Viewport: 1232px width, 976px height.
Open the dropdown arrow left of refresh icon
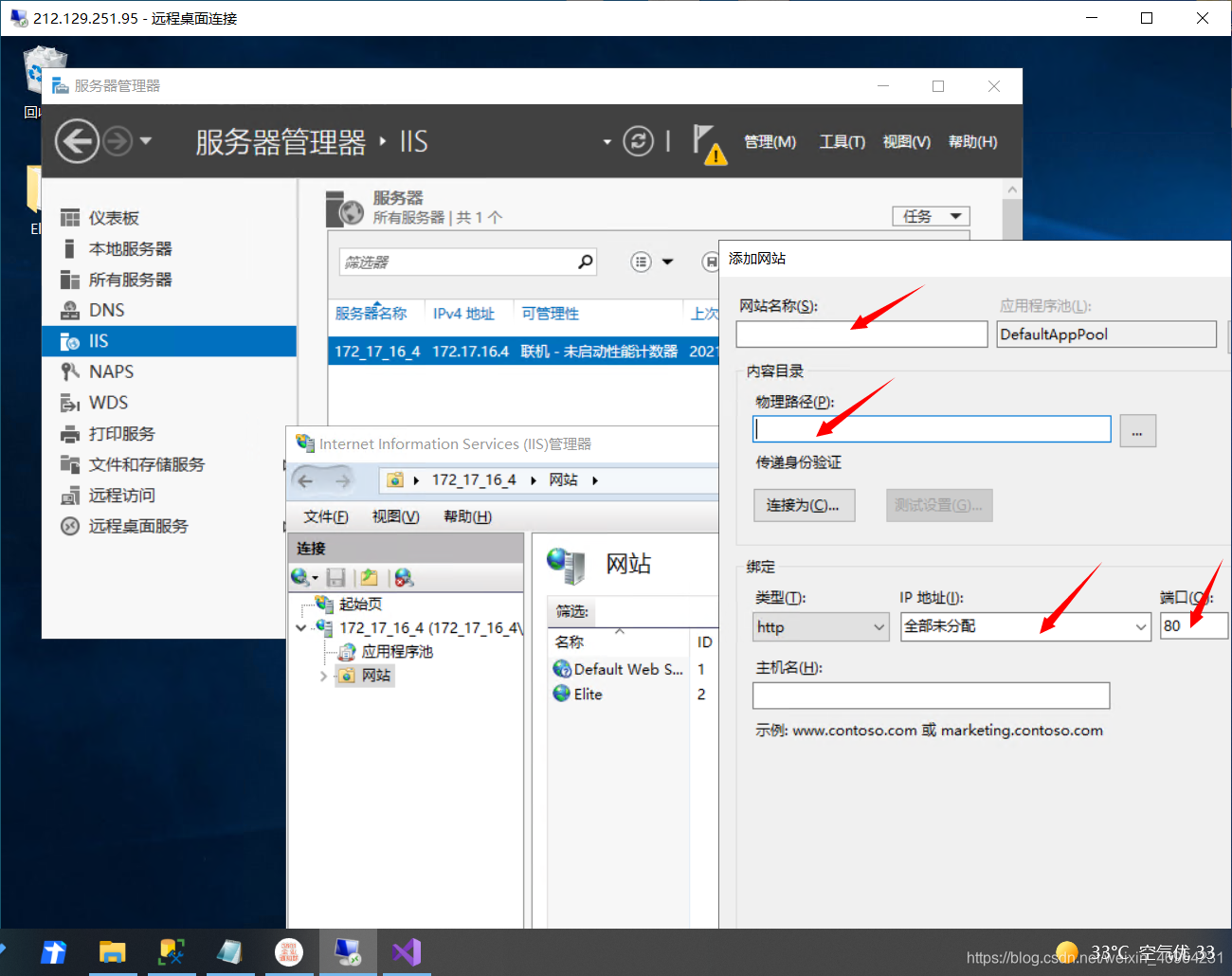pyautogui.click(x=607, y=142)
